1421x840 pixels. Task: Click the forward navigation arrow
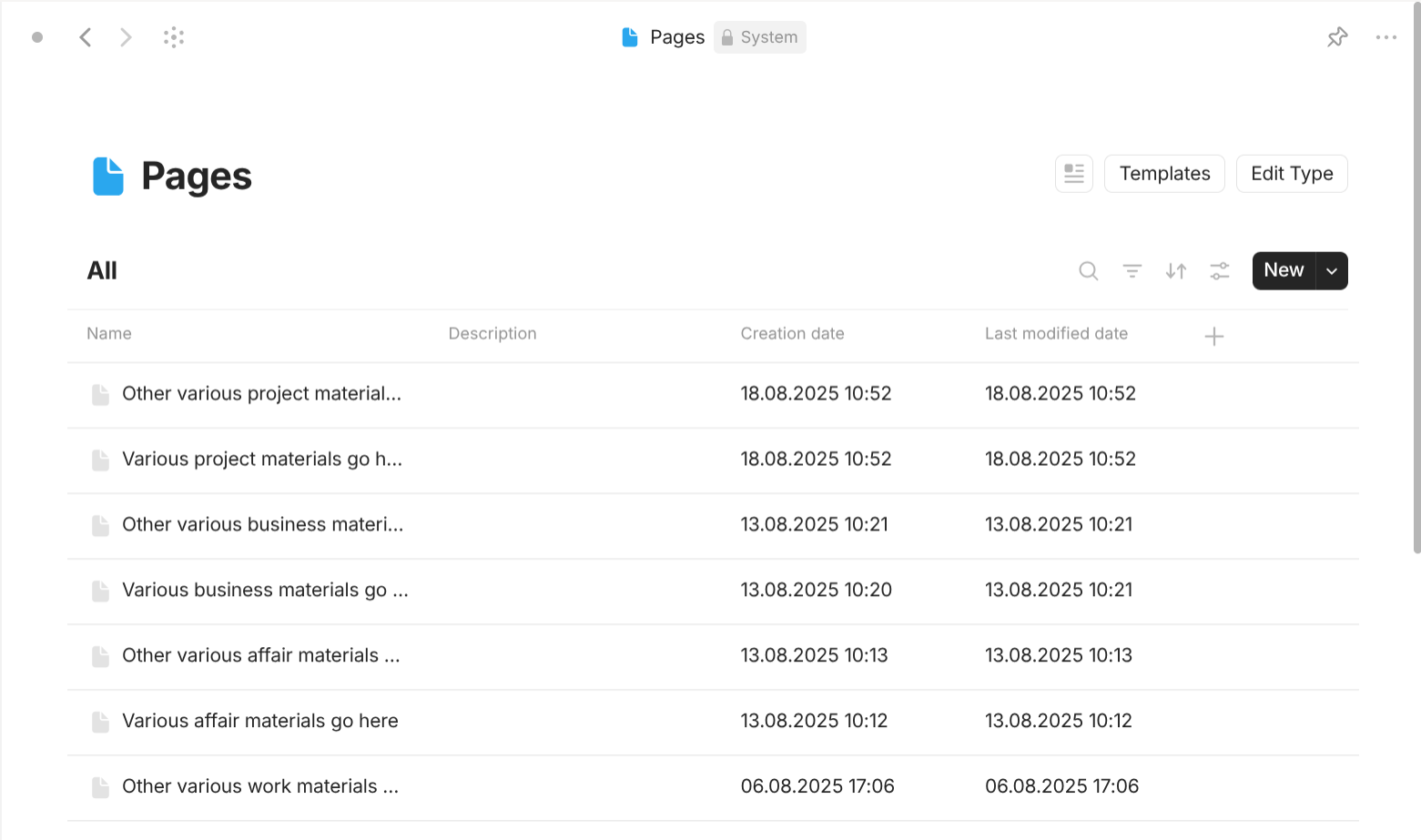point(126,37)
